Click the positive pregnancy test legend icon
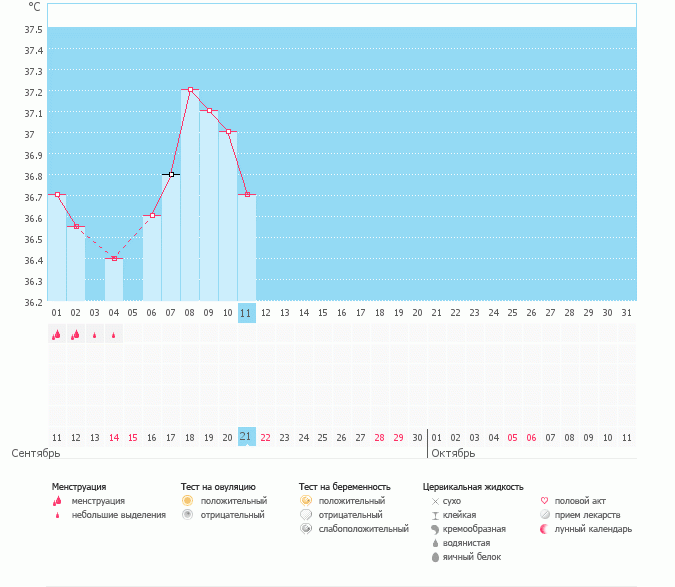The image size is (675, 587). (x=305, y=500)
